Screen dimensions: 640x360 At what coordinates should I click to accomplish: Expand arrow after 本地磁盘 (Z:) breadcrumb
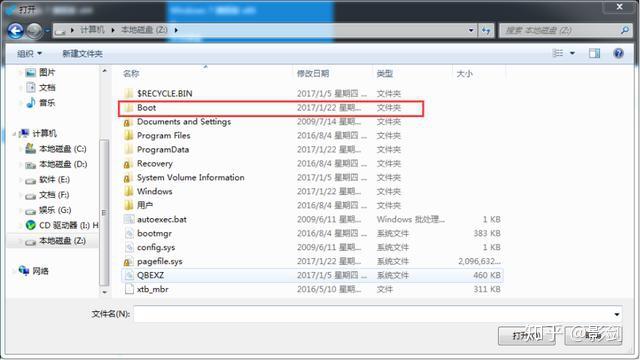click(176, 30)
